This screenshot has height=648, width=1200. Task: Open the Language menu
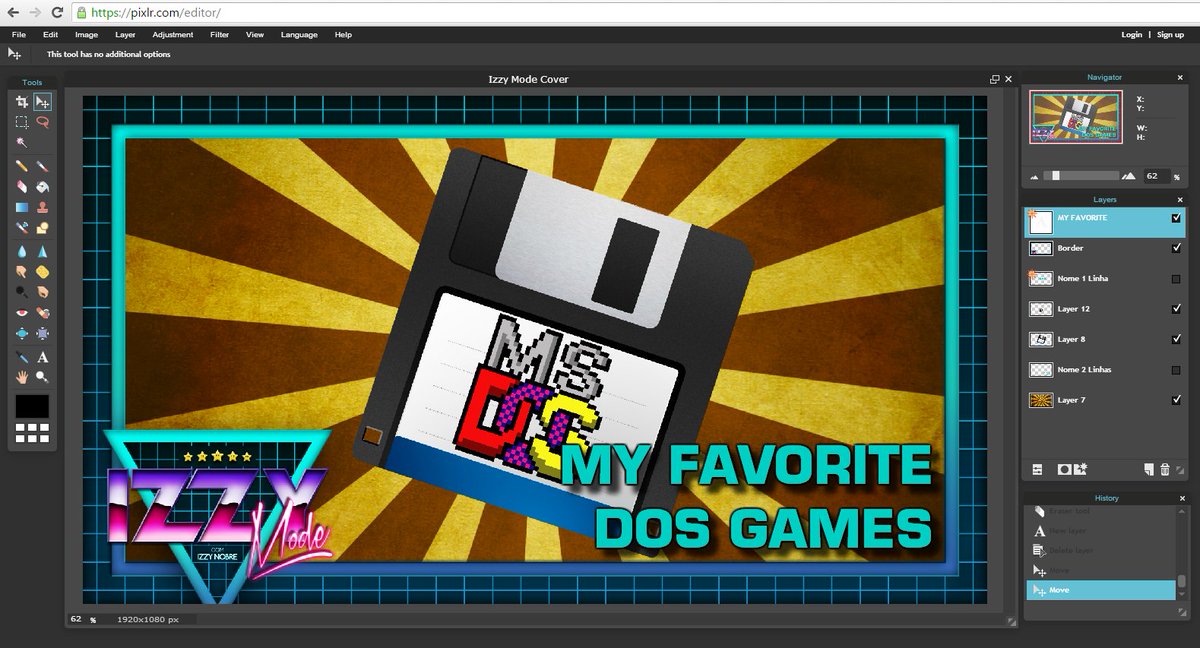tap(299, 35)
